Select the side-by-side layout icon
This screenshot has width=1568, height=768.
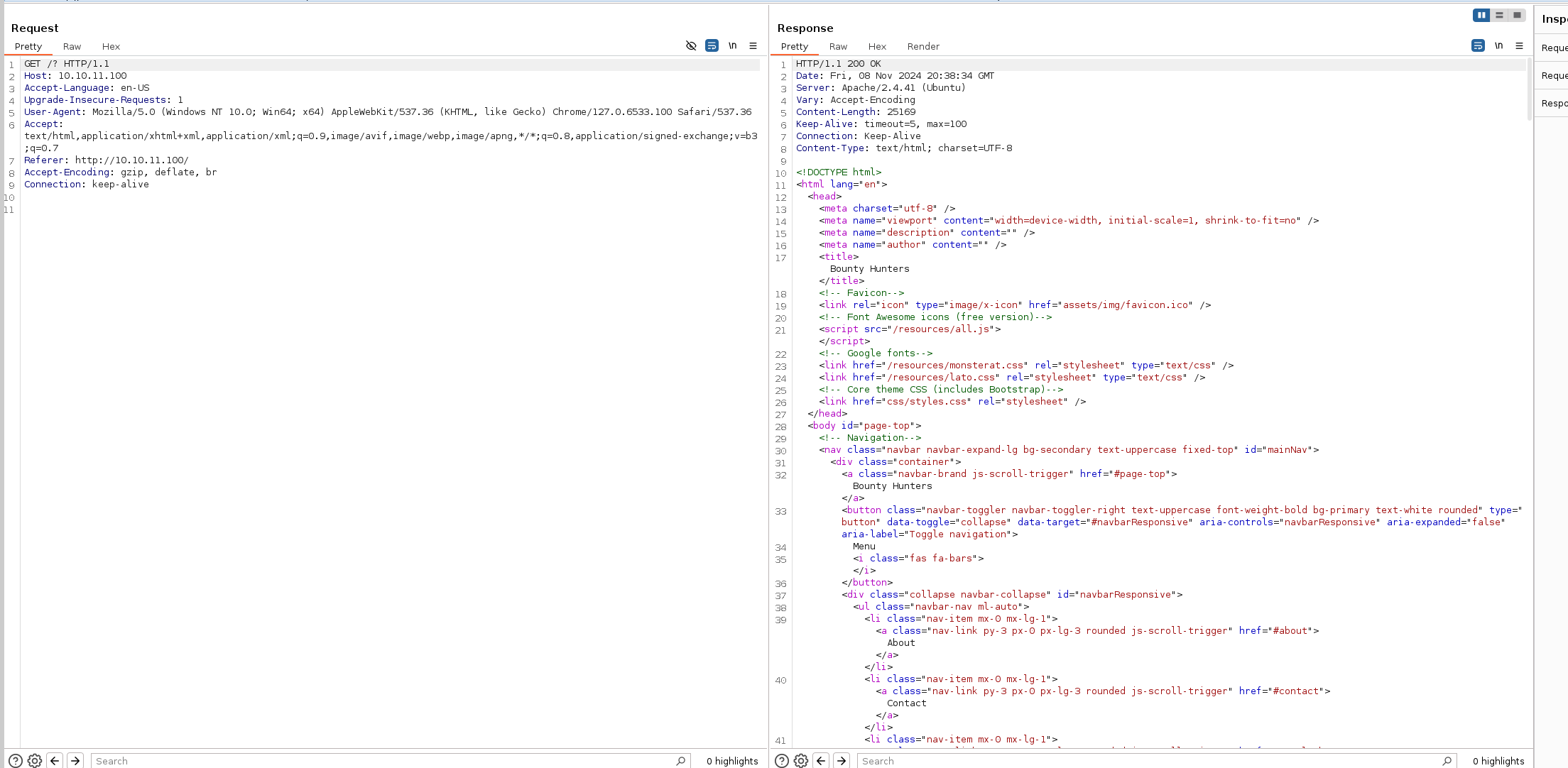(1481, 15)
